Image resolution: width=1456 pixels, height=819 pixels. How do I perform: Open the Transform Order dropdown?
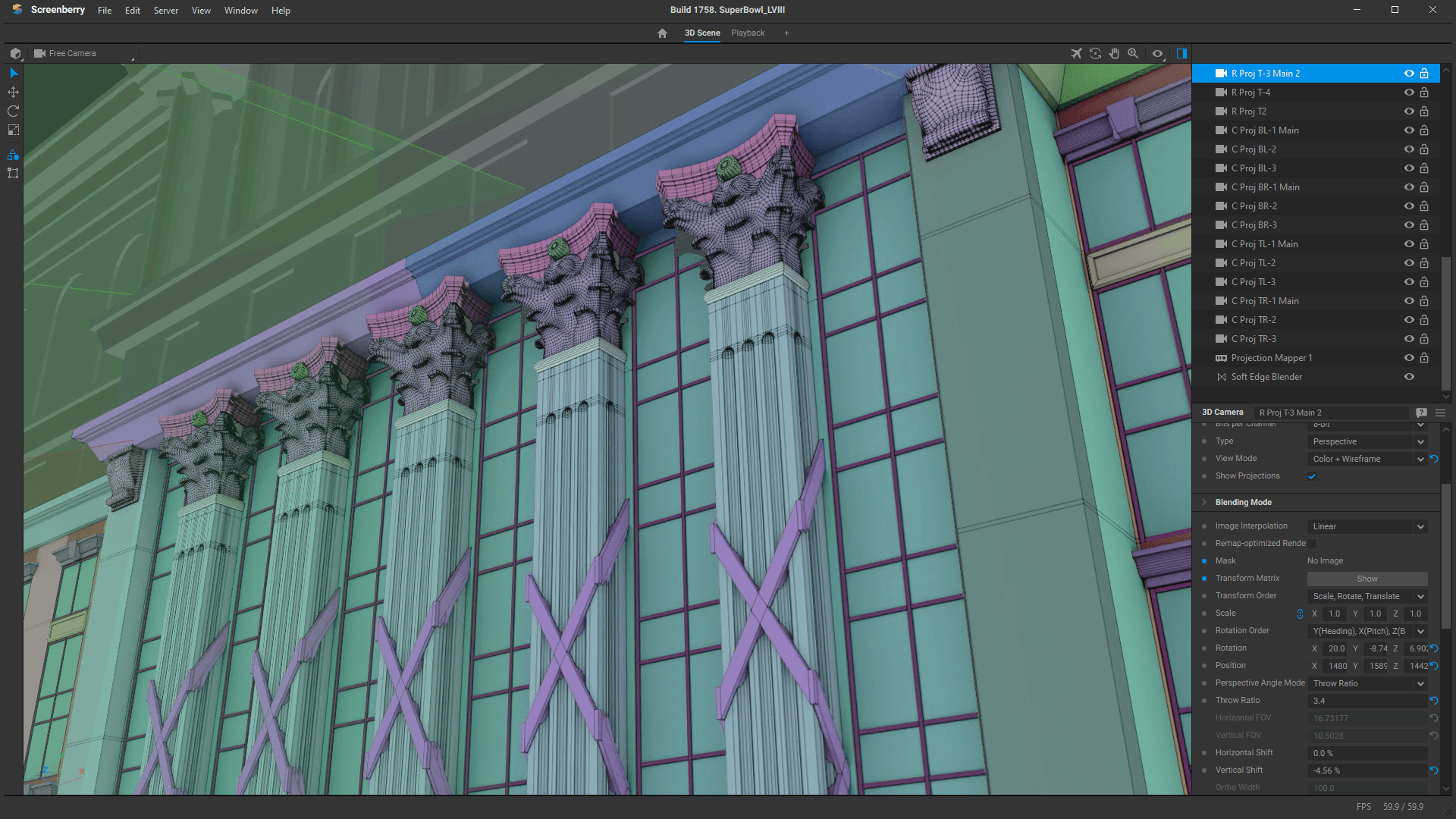coord(1365,596)
